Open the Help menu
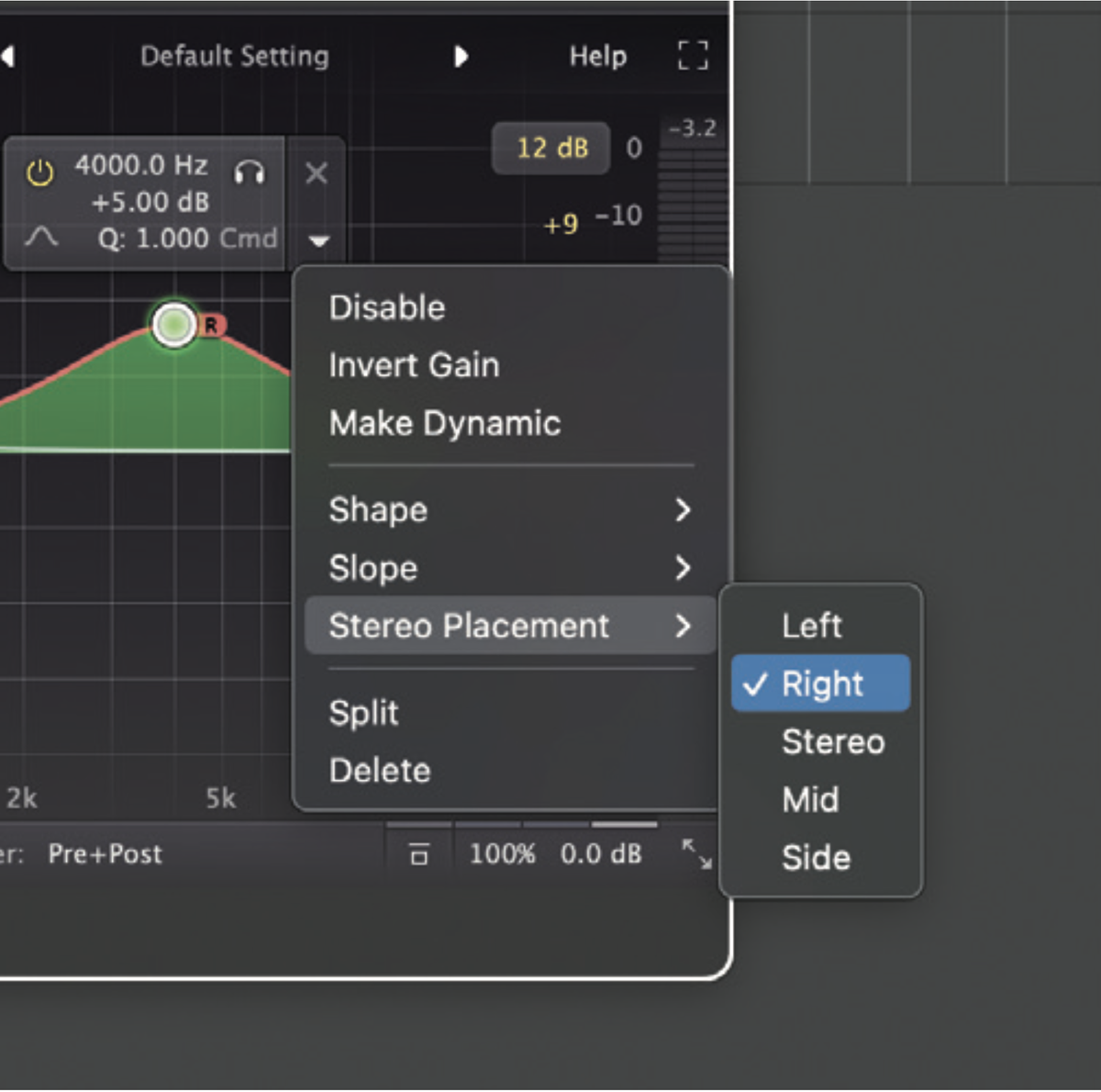This screenshot has height=1092, width=1101. tap(598, 56)
